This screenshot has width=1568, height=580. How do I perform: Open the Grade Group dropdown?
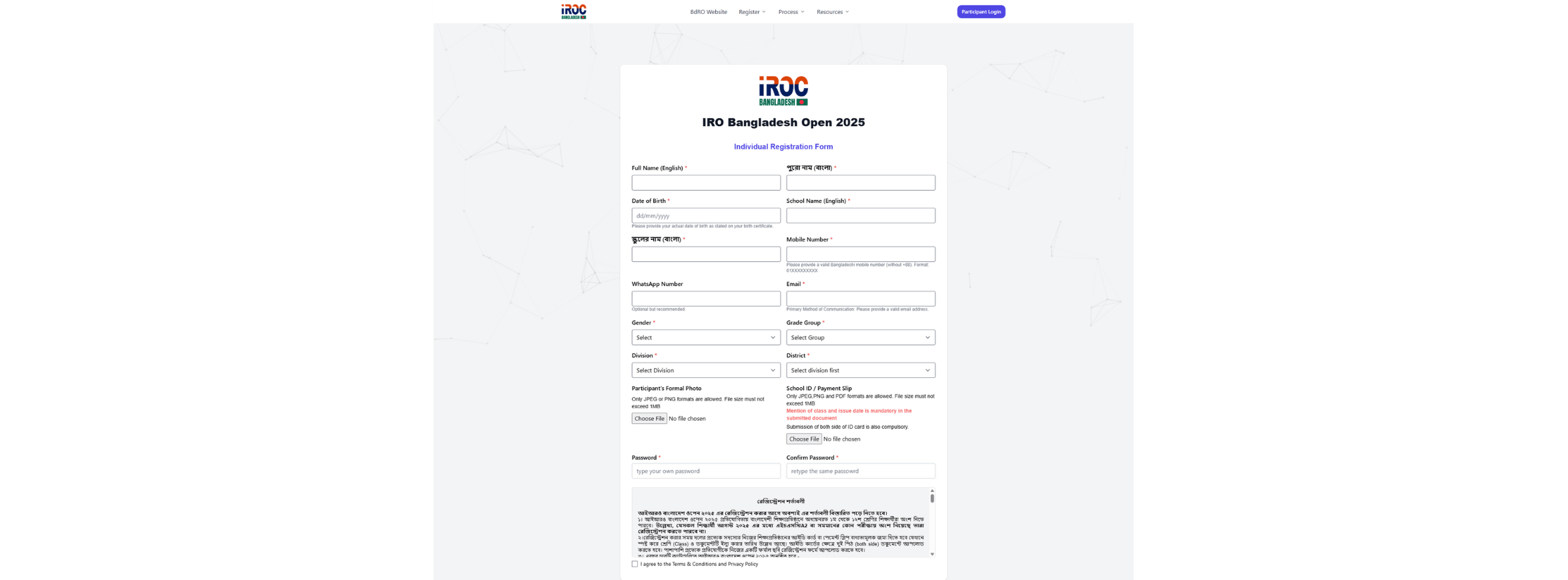coord(861,337)
